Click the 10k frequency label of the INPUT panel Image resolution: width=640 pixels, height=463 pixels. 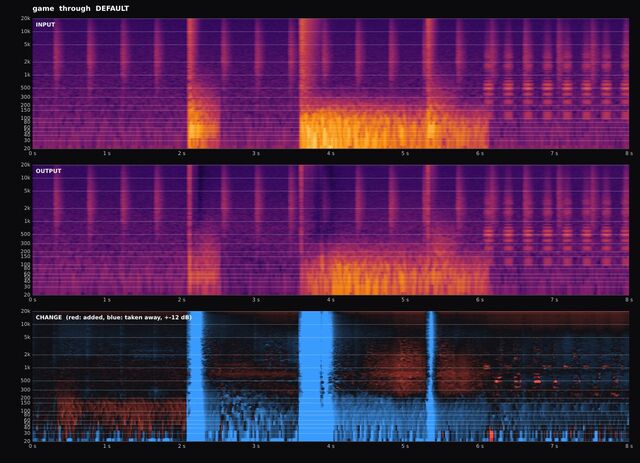click(26, 31)
